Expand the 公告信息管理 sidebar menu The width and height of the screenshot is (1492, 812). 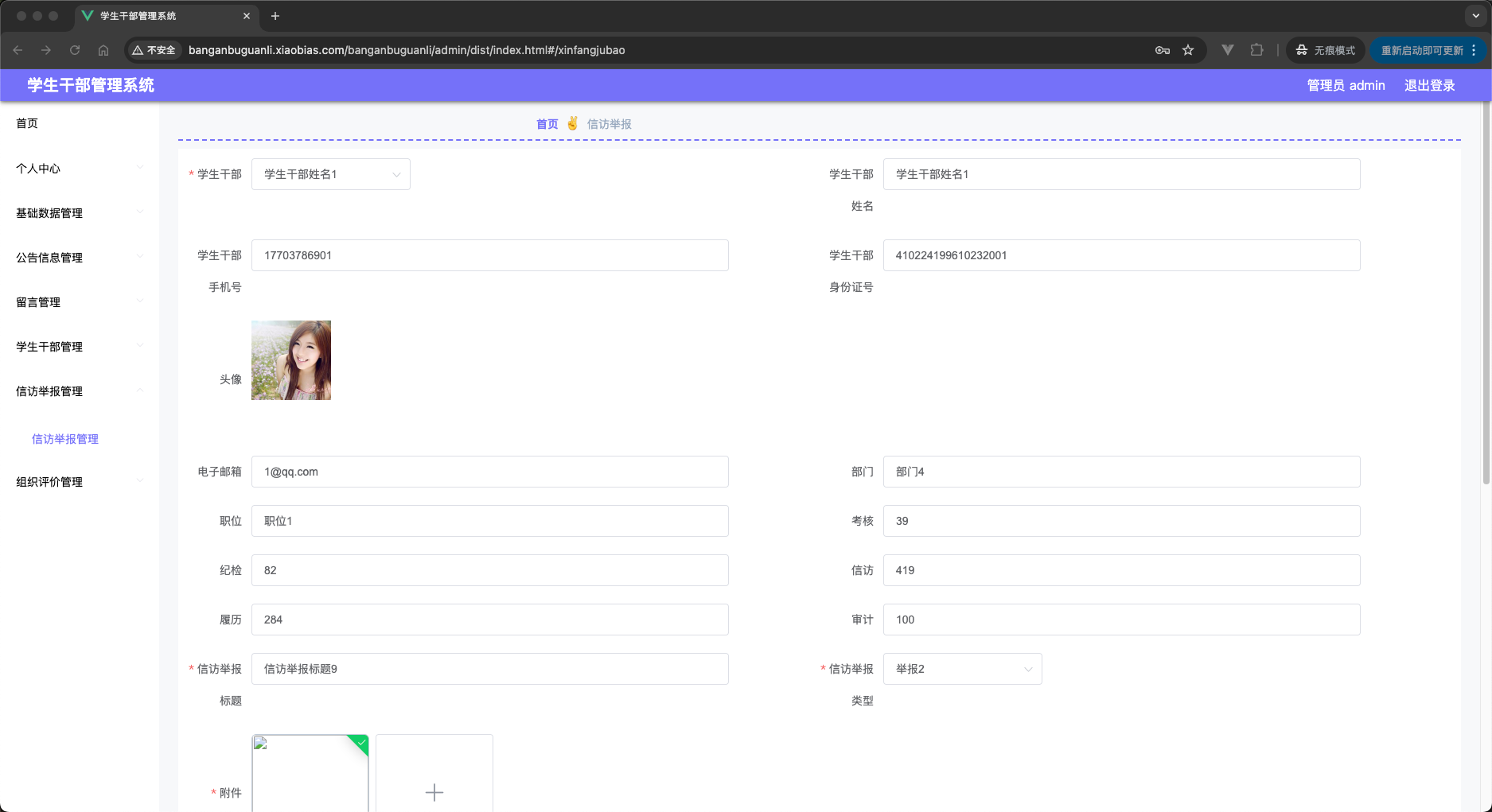(x=80, y=257)
